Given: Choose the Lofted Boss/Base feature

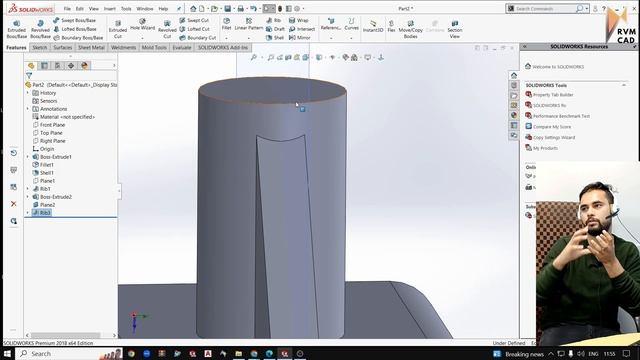Looking at the screenshot, I should (x=75, y=29).
